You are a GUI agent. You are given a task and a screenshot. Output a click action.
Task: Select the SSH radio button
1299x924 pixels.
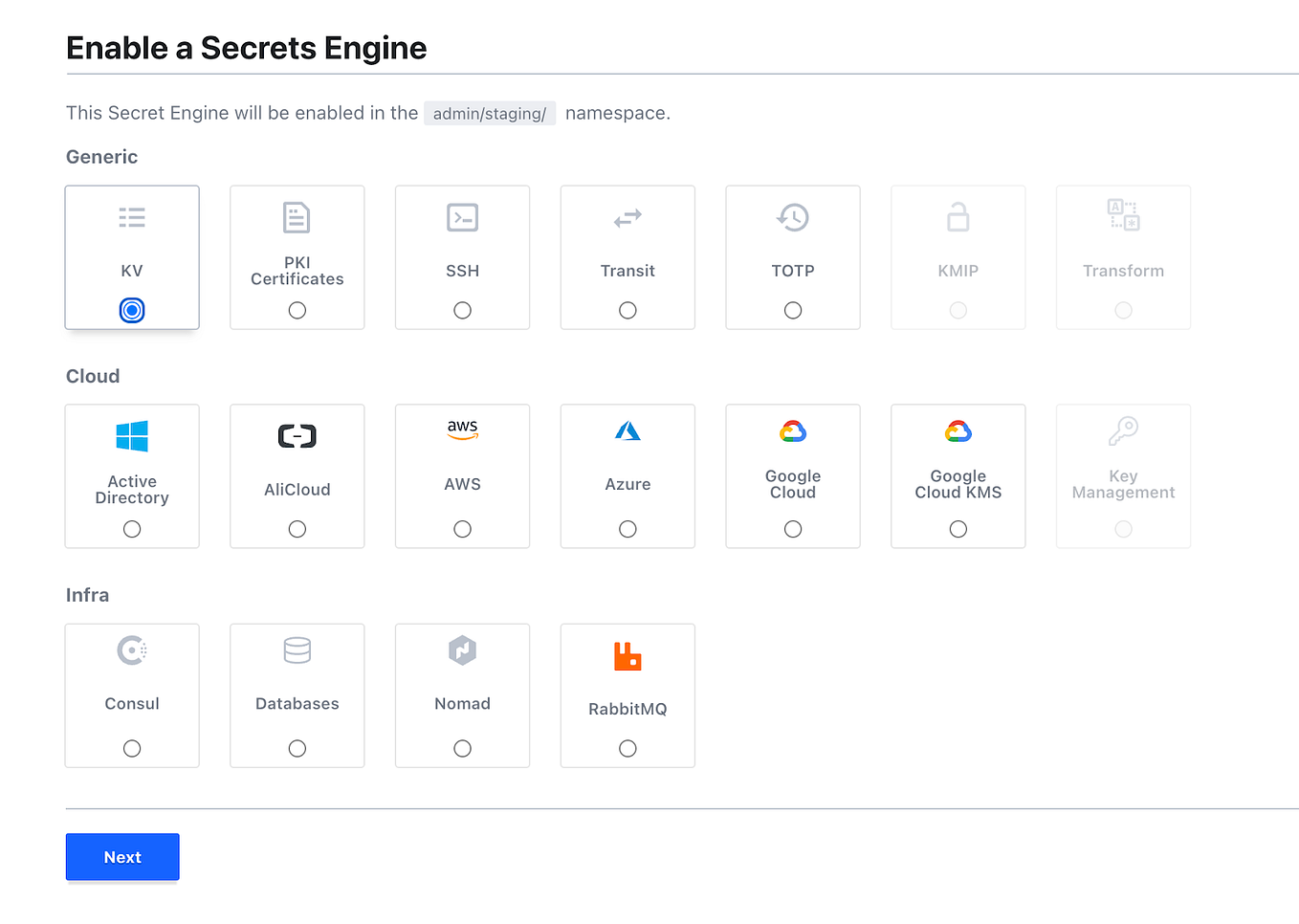pyautogui.click(x=462, y=310)
